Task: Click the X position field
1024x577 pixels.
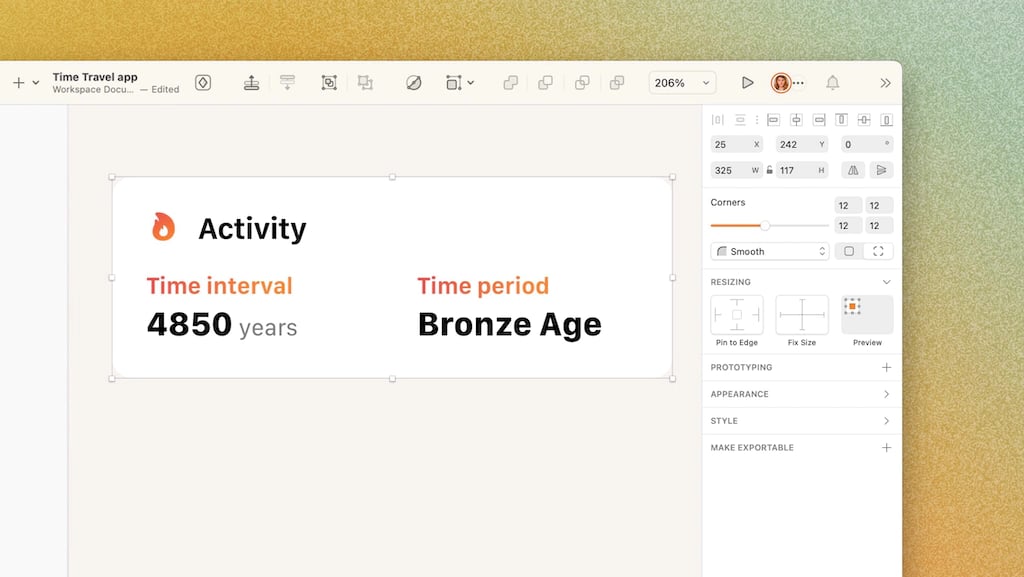Action: click(x=737, y=144)
